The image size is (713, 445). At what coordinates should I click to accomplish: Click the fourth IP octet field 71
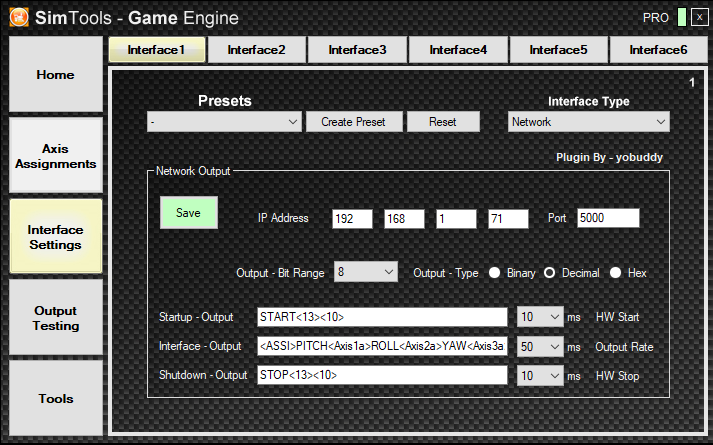coord(508,219)
